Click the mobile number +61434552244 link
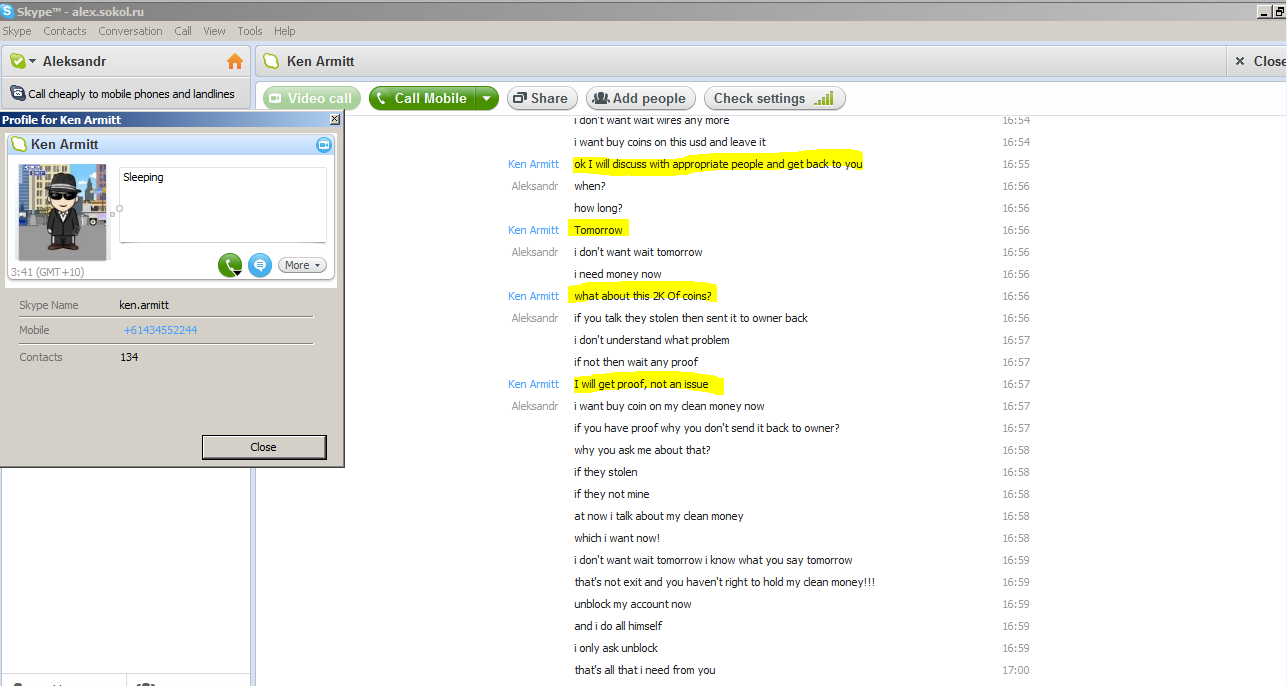 coord(160,330)
